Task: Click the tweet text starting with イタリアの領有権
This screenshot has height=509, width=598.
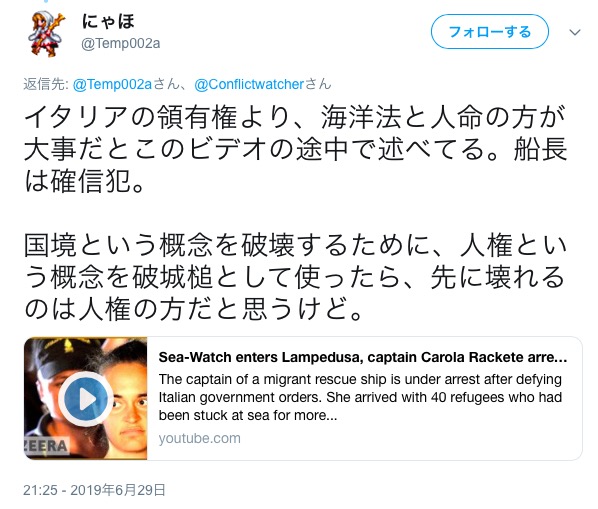Action: [x=296, y=149]
